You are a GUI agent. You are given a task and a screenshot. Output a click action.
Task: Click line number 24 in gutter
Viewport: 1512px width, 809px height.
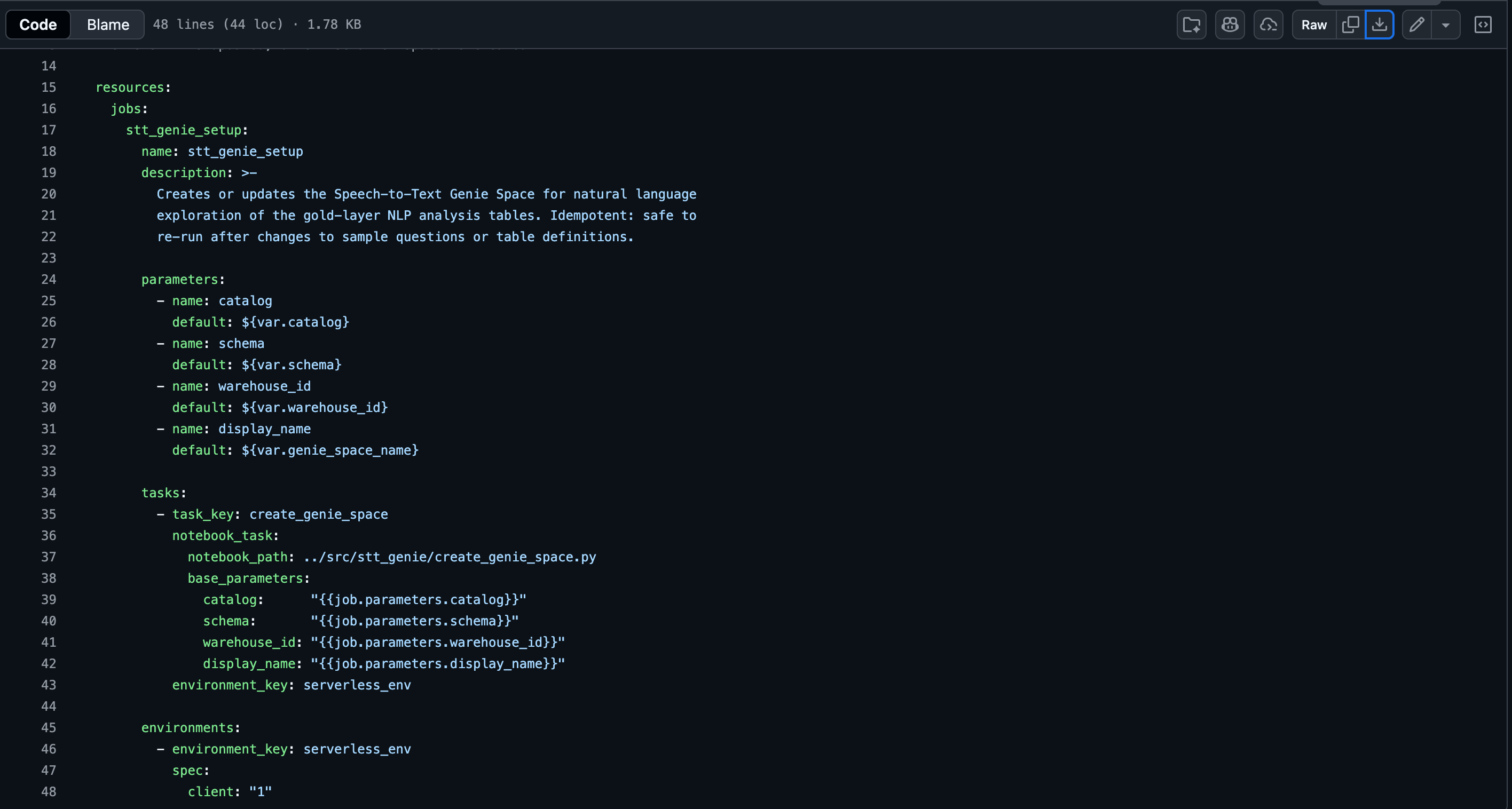pos(49,280)
